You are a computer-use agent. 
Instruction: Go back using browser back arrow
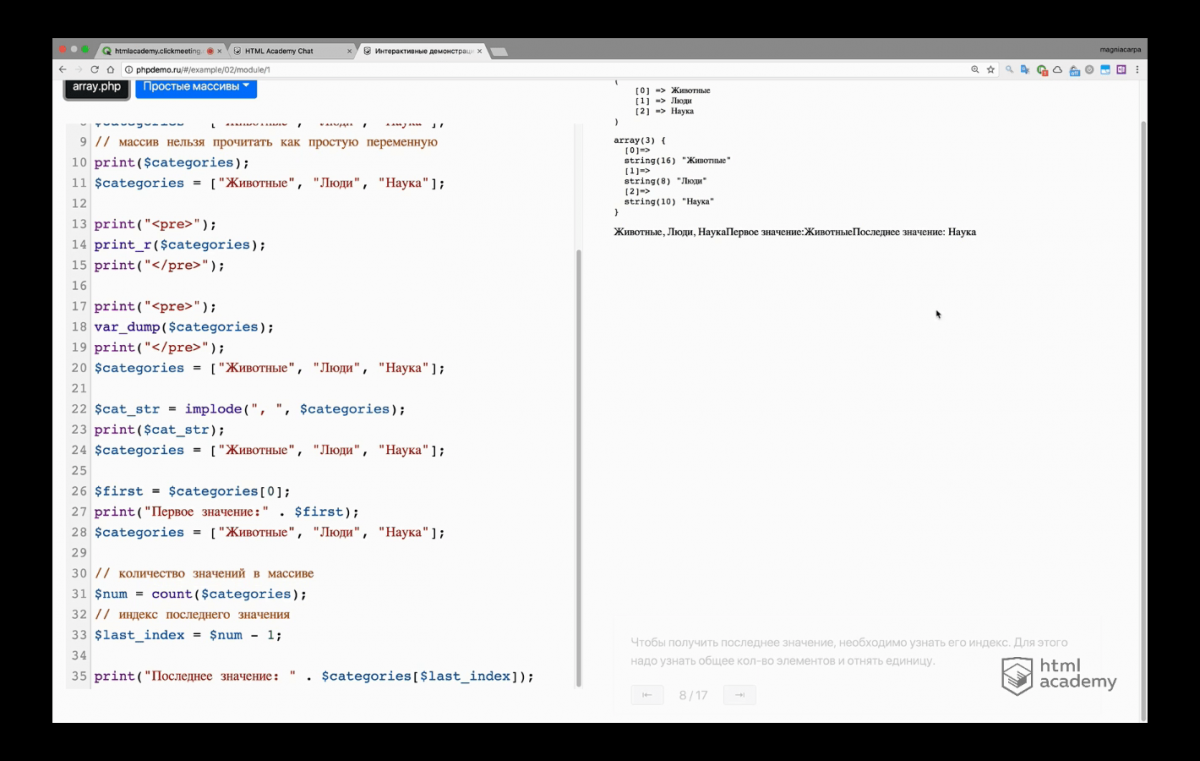(x=63, y=70)
